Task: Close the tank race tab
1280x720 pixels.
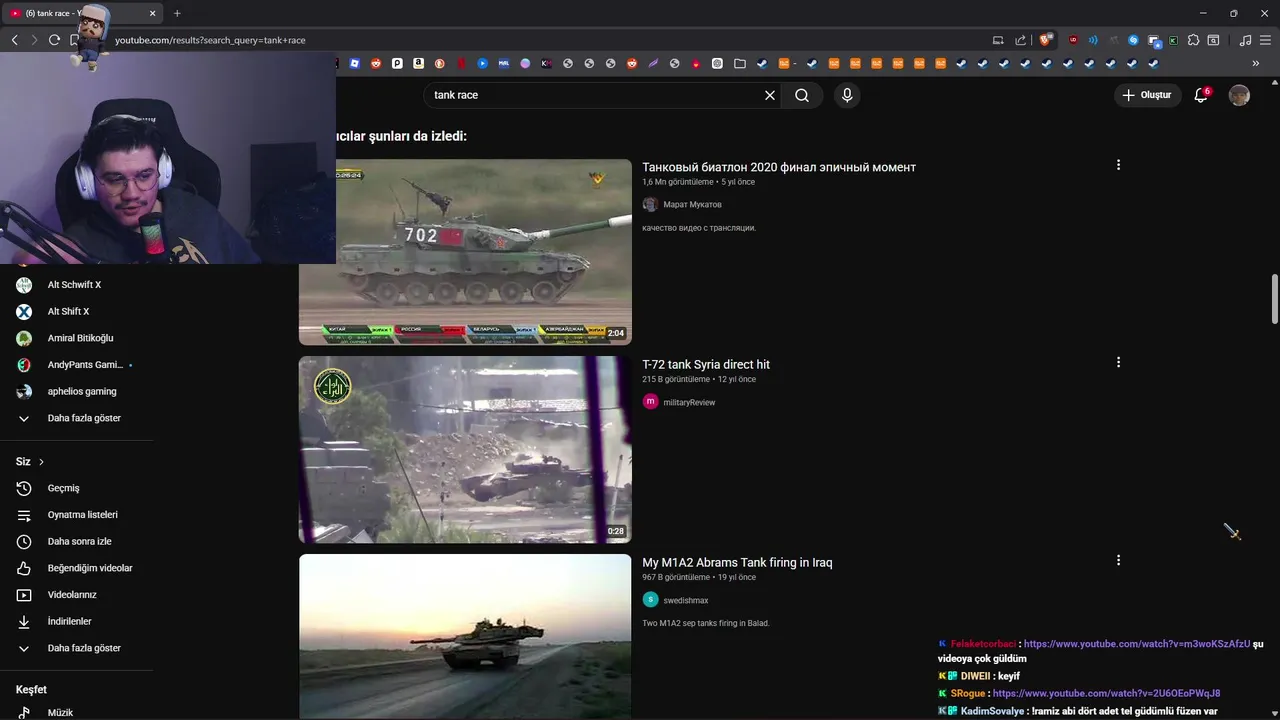Action: pos(152,13)
